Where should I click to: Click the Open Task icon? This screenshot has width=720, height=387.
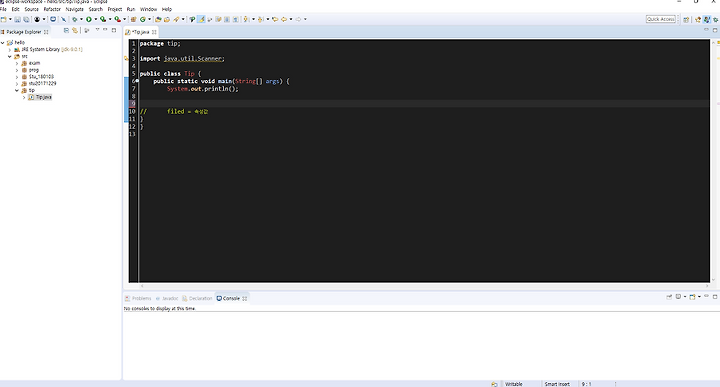coord(167,19)
